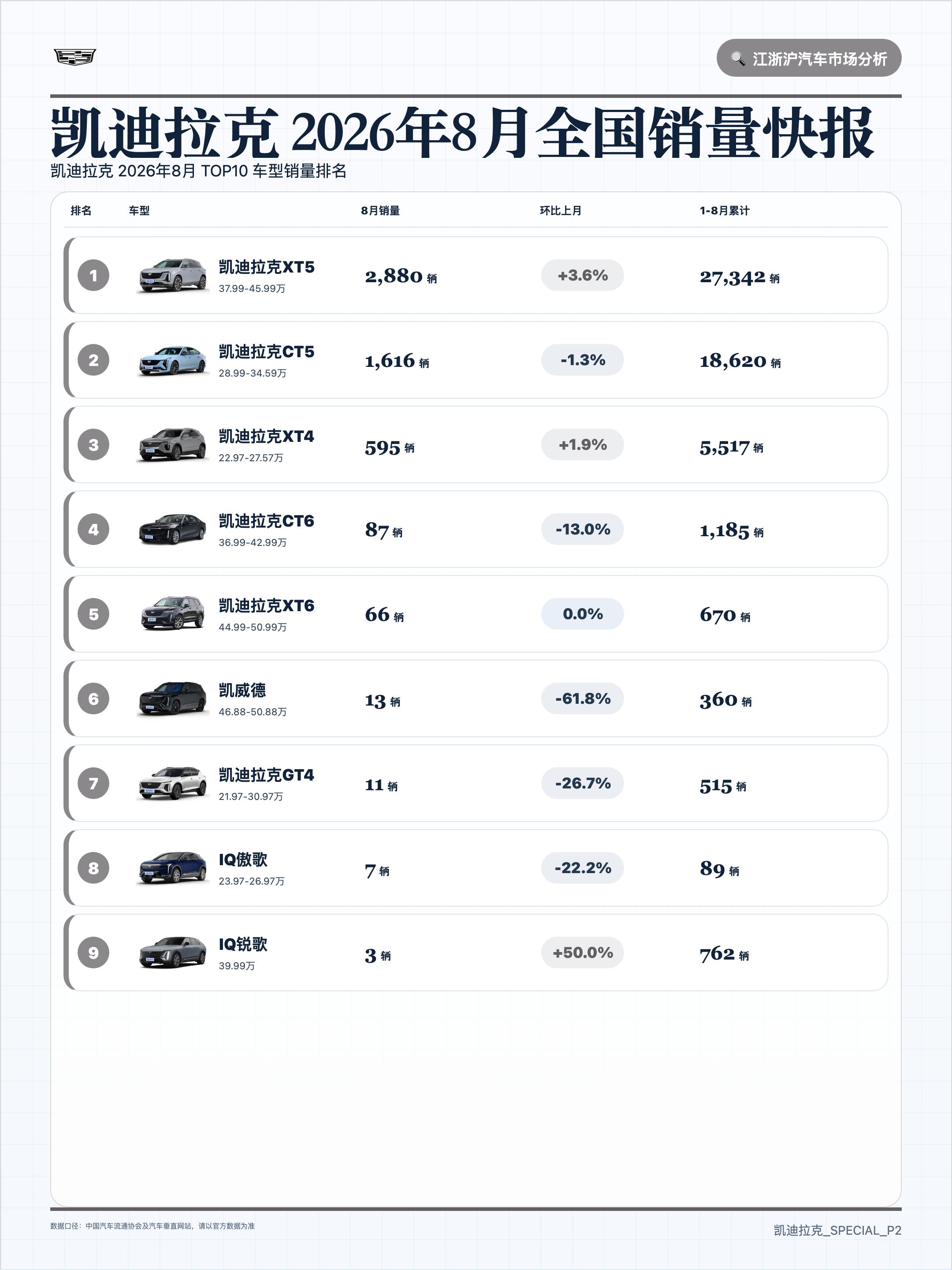Open the 凯迪拉克CT6 model name link

(266, 521)
